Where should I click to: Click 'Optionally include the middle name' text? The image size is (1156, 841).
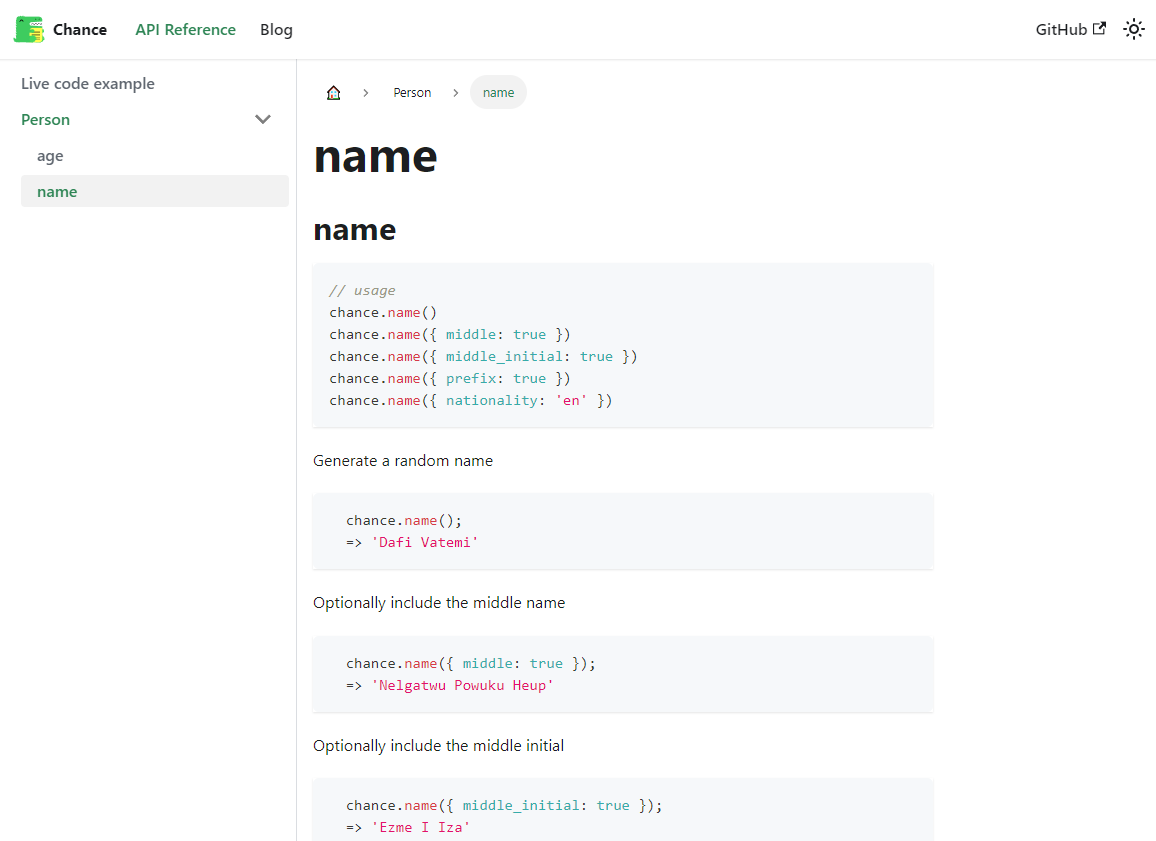coord(439,603)
